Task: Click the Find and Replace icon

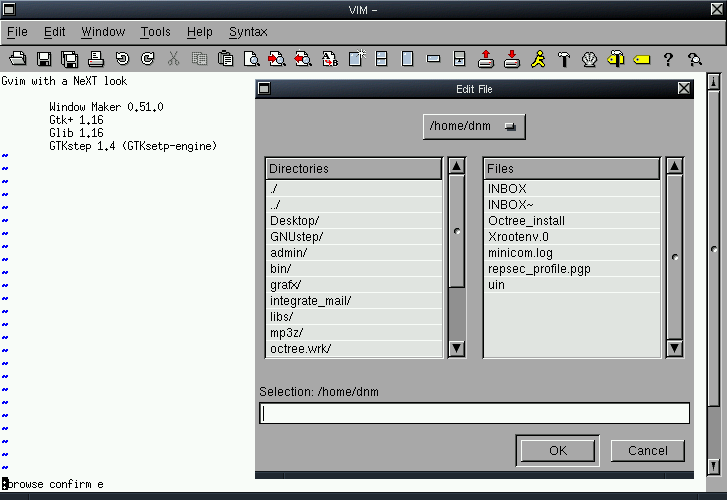Action: (x=329, y=59)
